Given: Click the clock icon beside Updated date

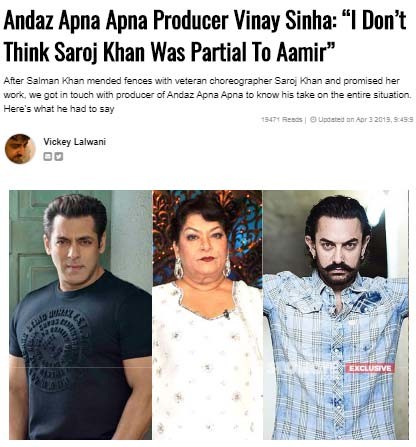Looking at the screenshot, I should click(313, 119).
